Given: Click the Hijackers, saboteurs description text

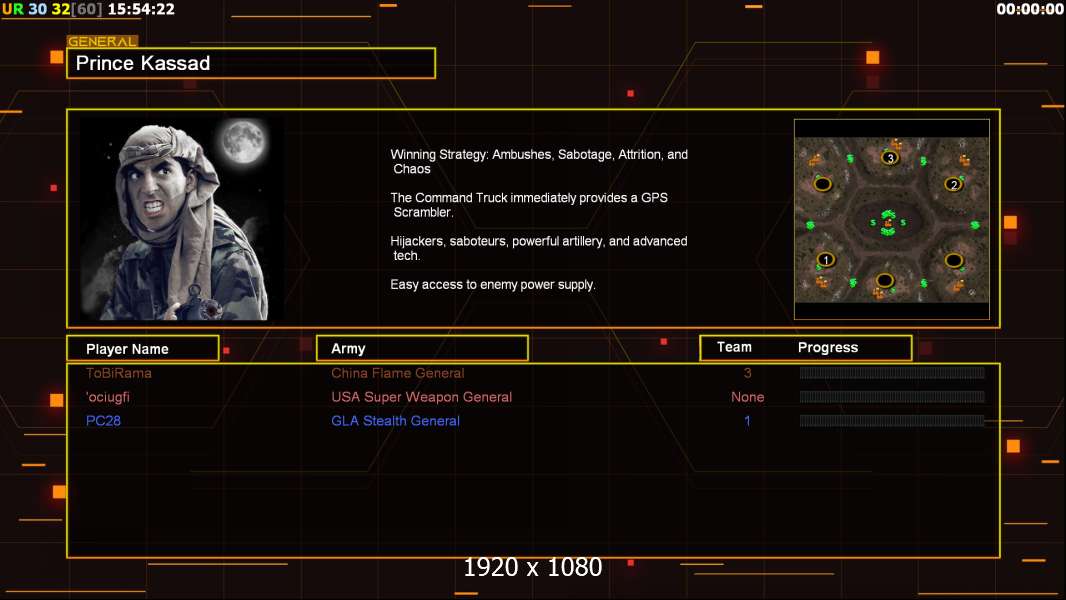Looking at the screenshot, I should [x=538, y=248].
